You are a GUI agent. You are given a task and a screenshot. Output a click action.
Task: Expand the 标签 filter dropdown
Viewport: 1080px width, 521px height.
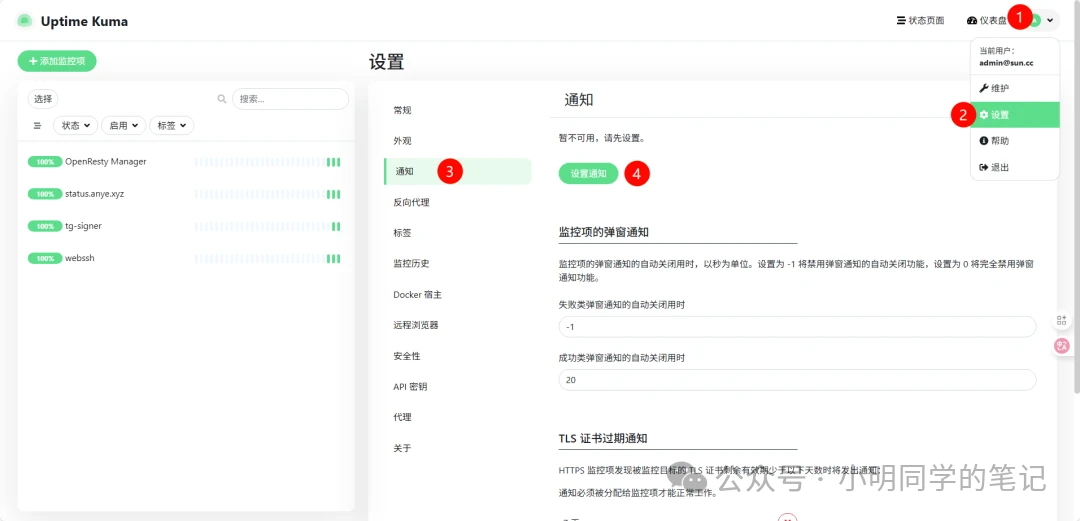coord(172,125)
